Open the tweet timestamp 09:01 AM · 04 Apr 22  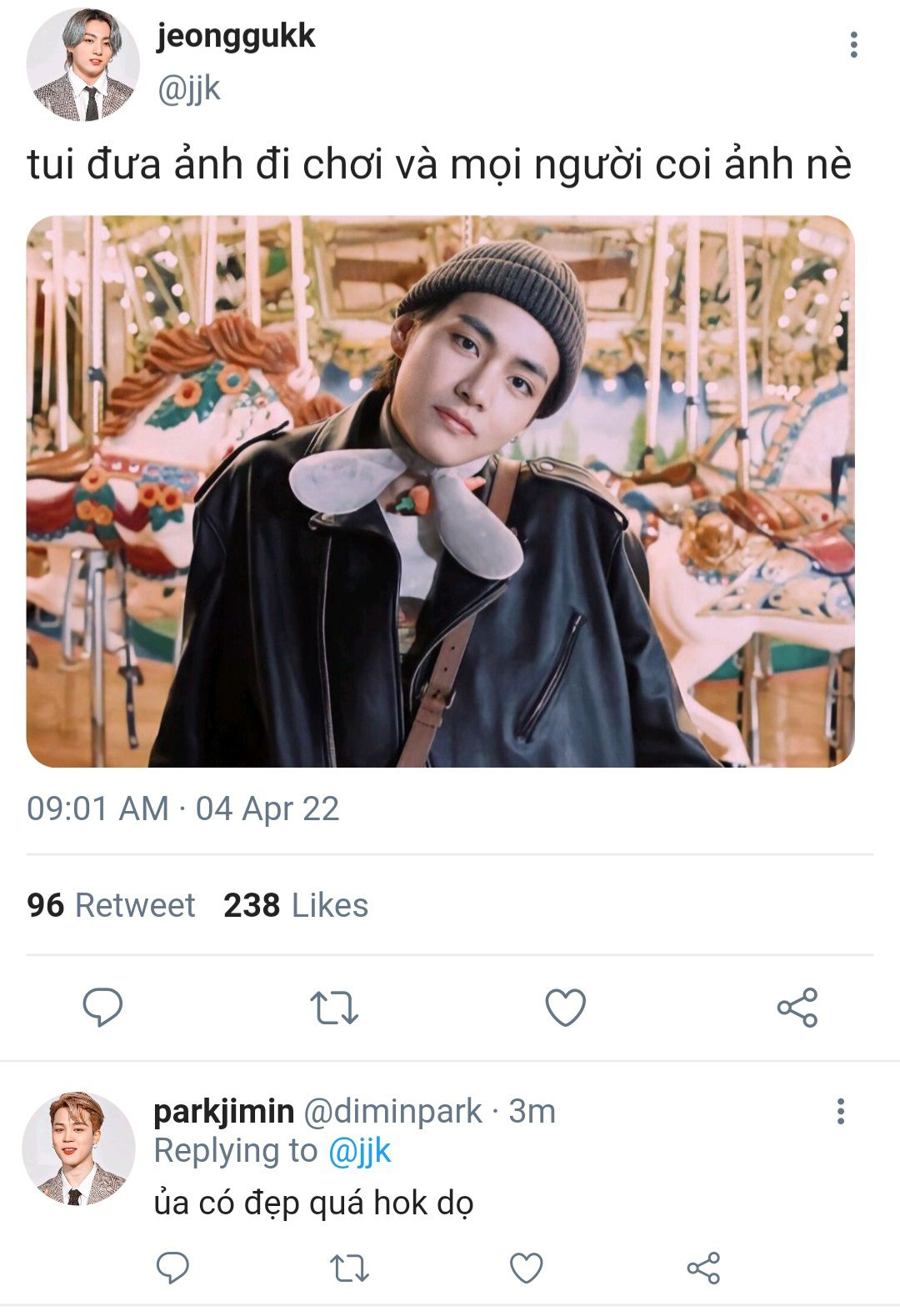point(183,808)
